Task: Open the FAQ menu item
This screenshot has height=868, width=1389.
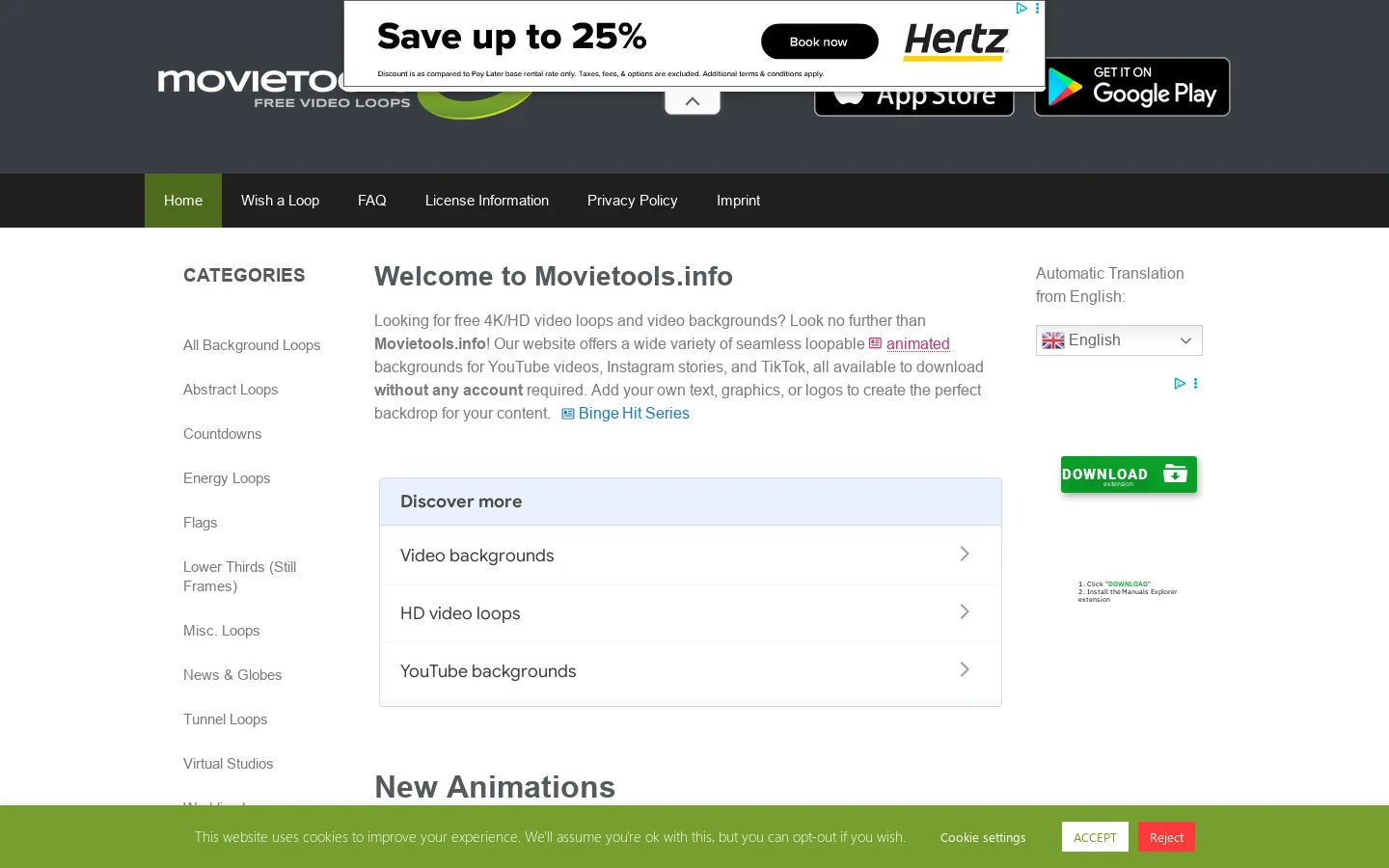Action: pyautogui.click(x=372, y=201)
